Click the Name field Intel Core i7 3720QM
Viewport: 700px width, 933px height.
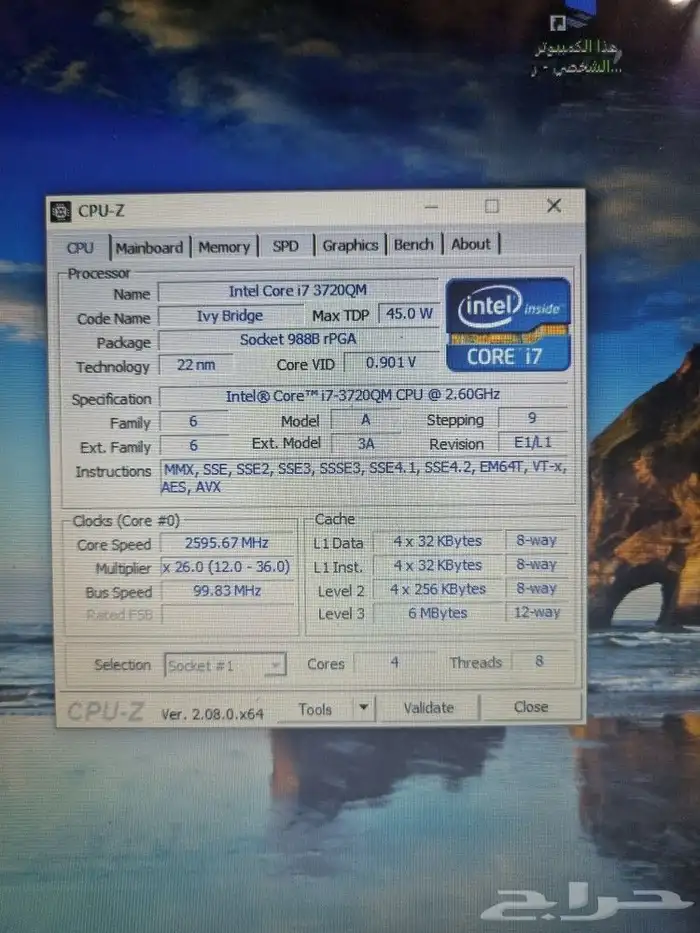[x=298, y=291]
